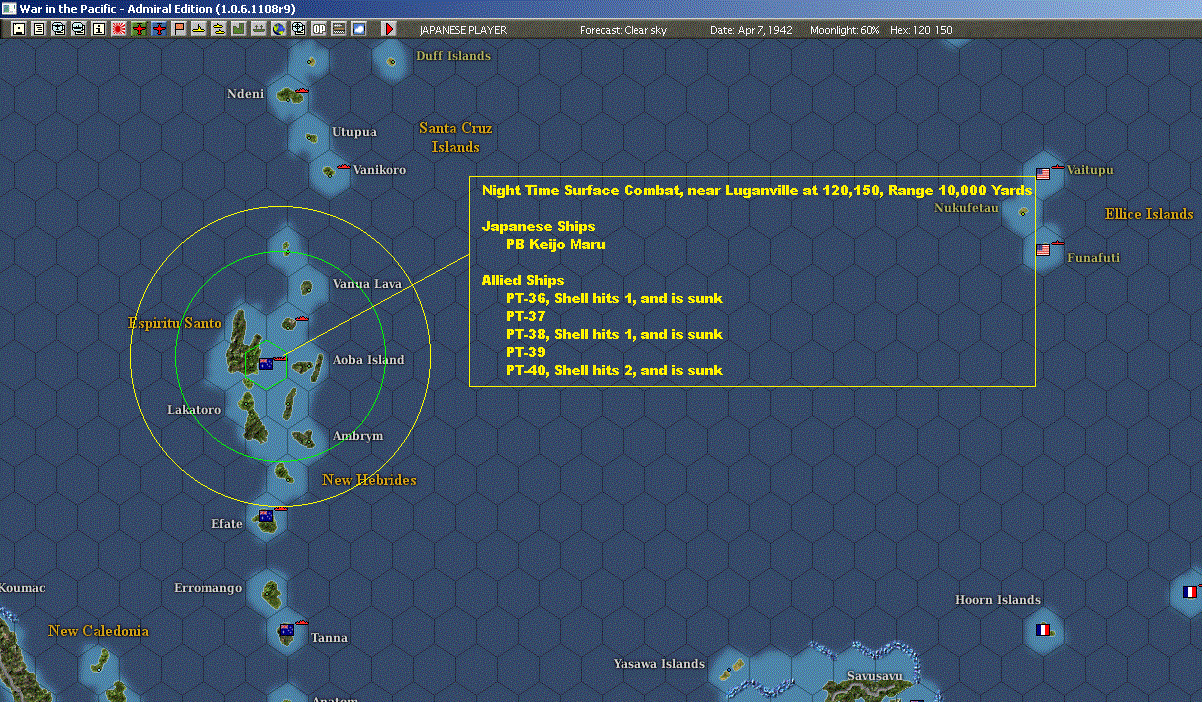Click the single yellow ship icon
This screenshot has width=1202, height=702.
(x=200, y=29)
